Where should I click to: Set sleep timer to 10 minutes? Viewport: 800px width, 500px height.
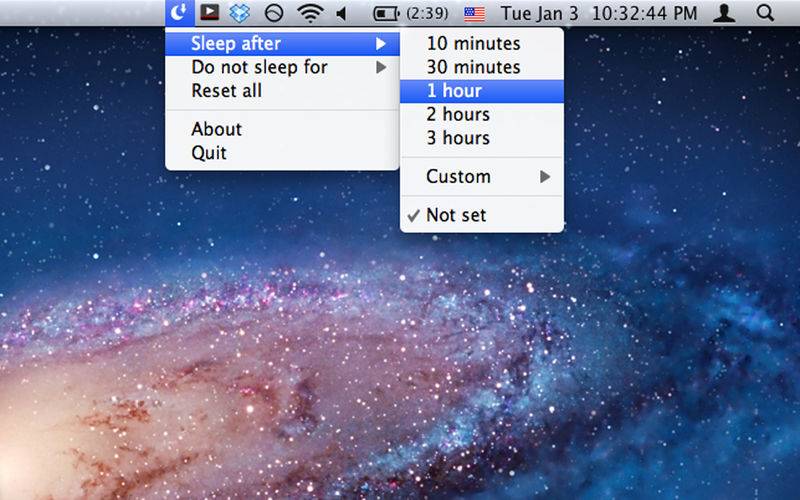473,44
